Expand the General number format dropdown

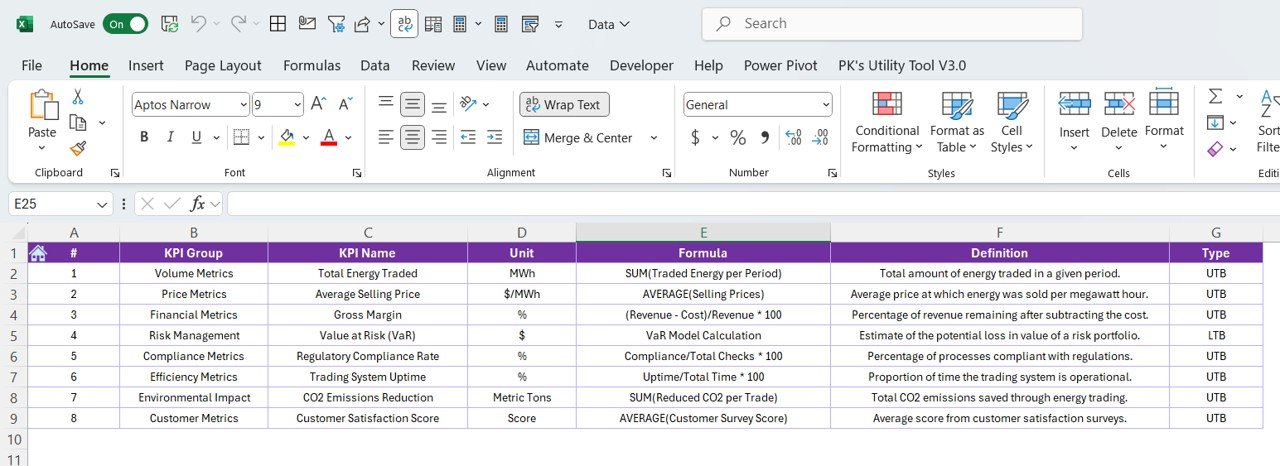tap(825, 105)
